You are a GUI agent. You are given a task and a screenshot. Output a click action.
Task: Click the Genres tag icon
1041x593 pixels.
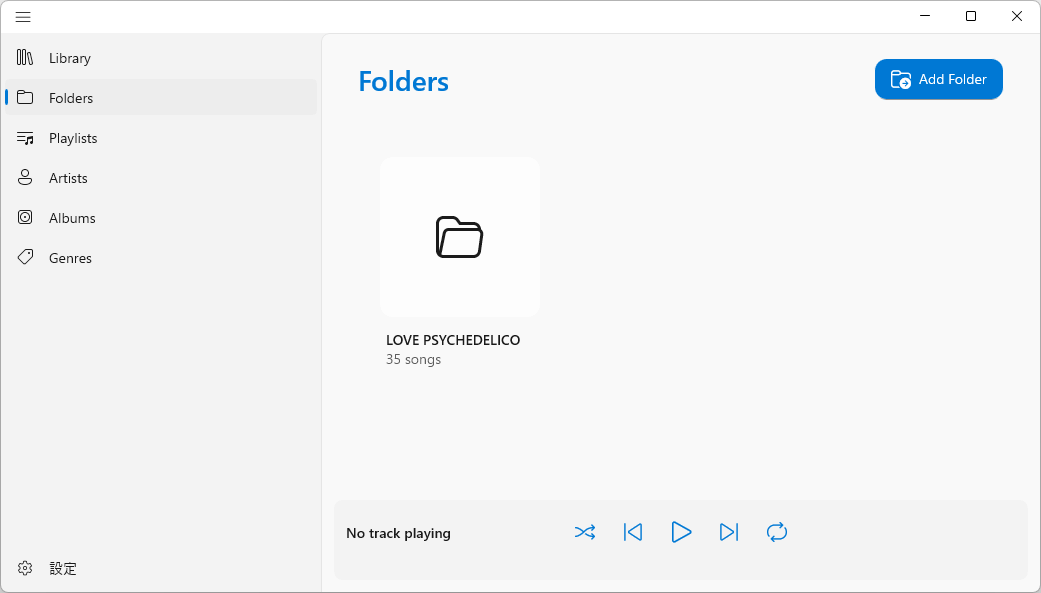[x=26, y=258]
